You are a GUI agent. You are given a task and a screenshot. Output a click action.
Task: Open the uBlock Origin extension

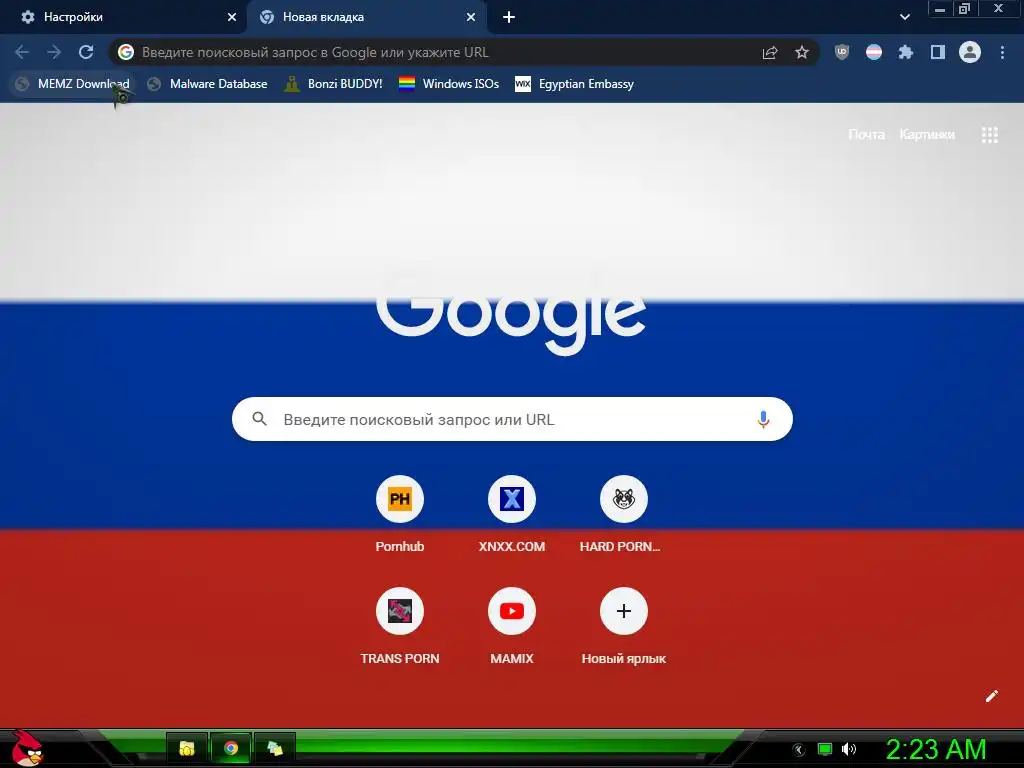[x=842, y=52]
